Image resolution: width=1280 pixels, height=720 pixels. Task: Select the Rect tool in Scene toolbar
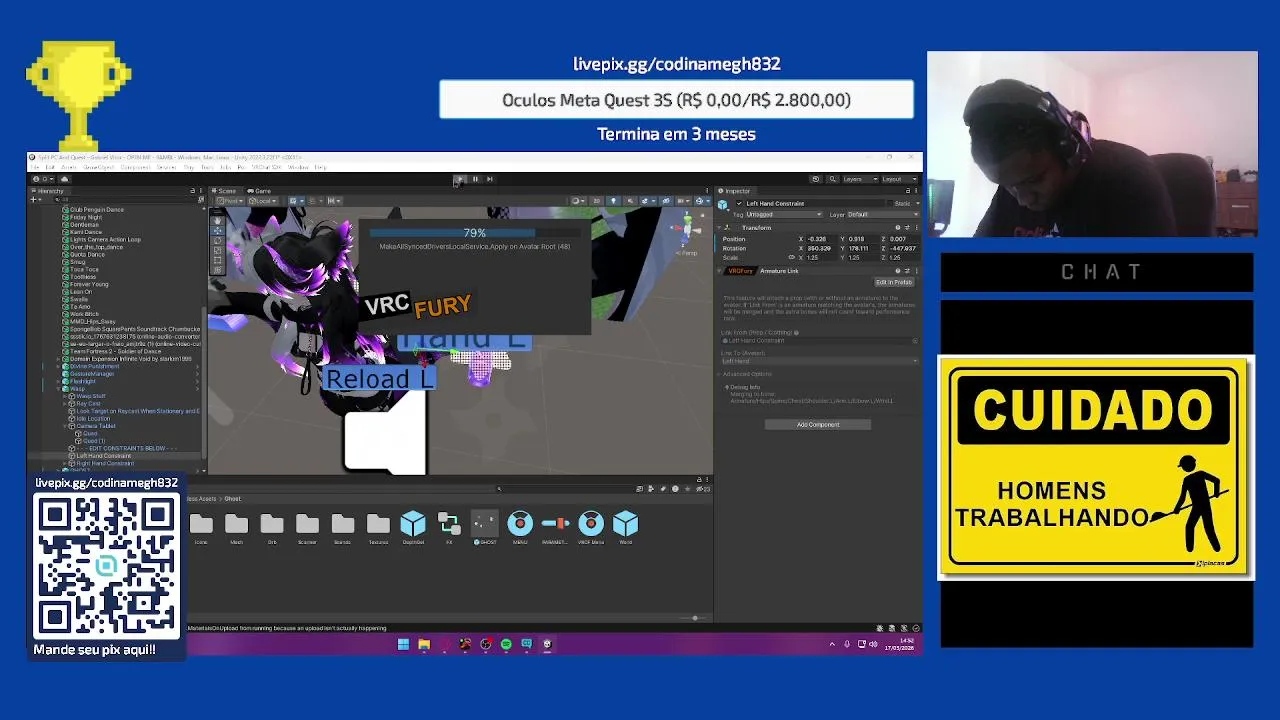click(217, 260)
